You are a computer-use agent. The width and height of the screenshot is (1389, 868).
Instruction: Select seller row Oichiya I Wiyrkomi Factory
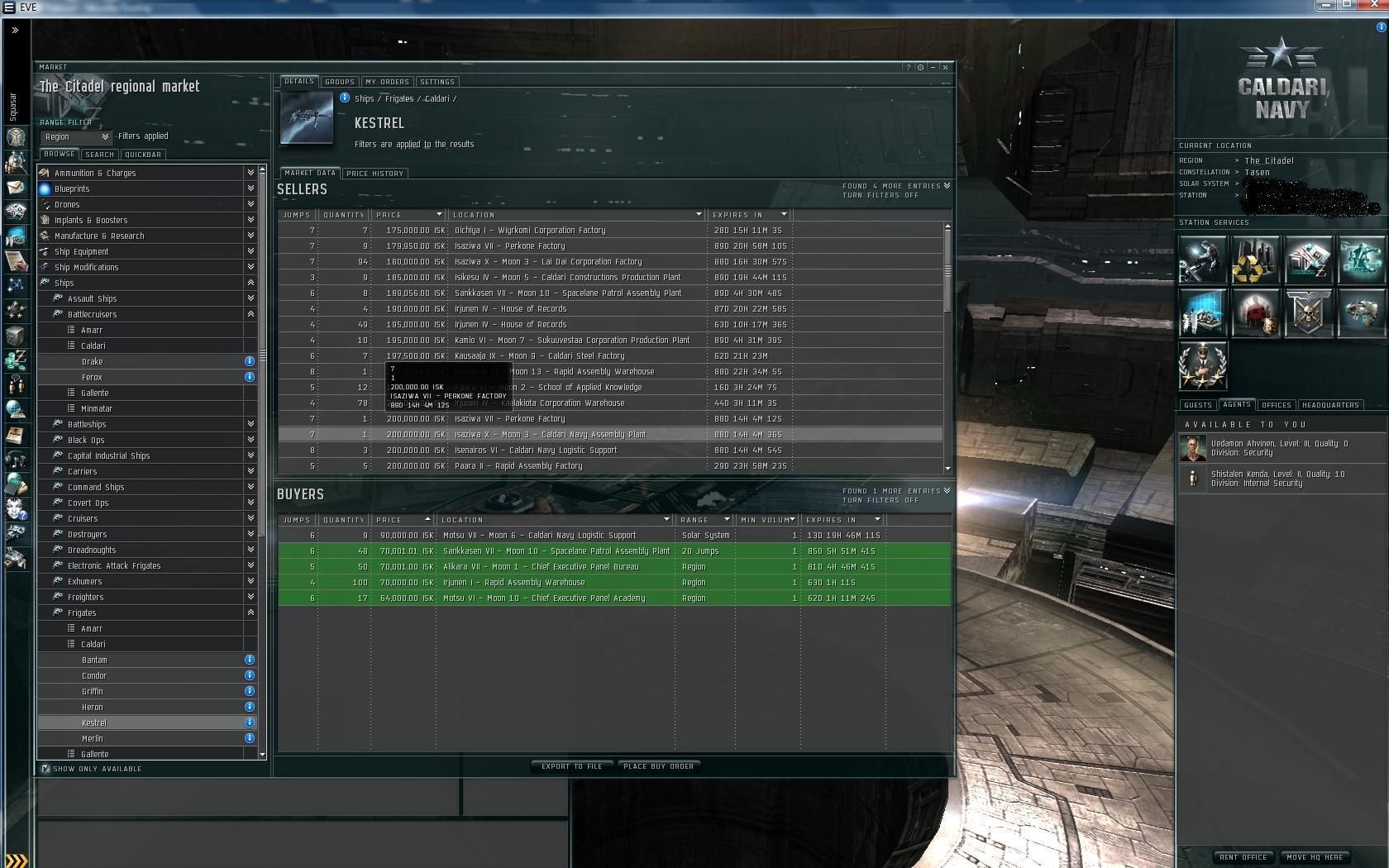(x=610, y=230)
